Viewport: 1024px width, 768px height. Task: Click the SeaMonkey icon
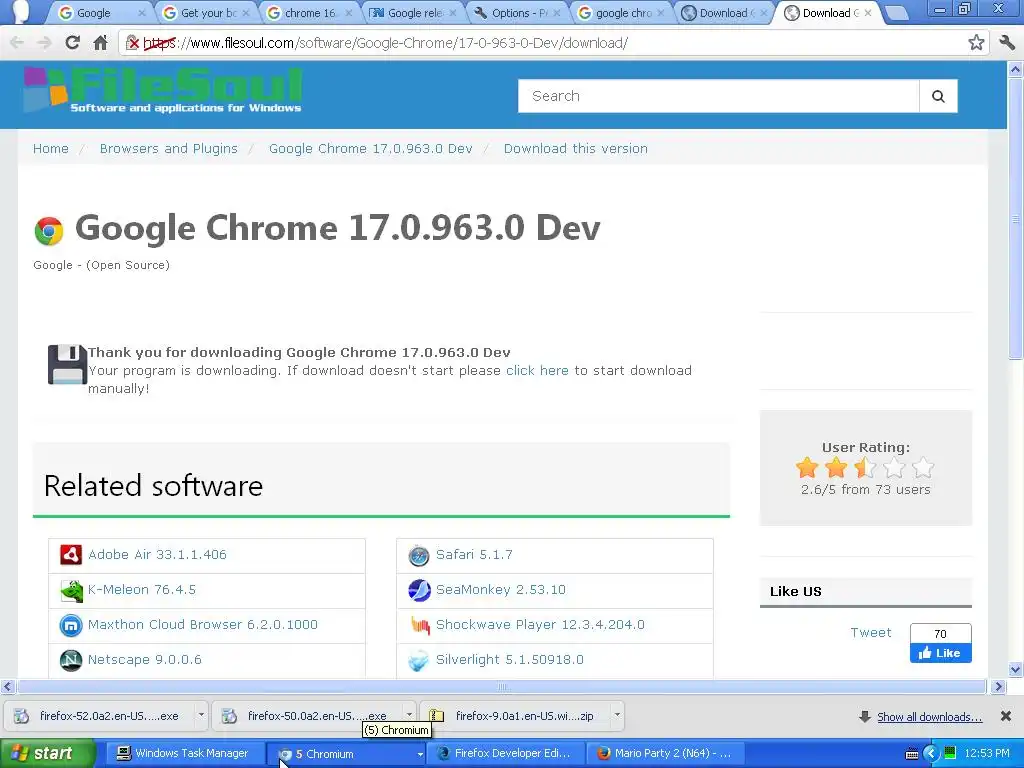419,590
